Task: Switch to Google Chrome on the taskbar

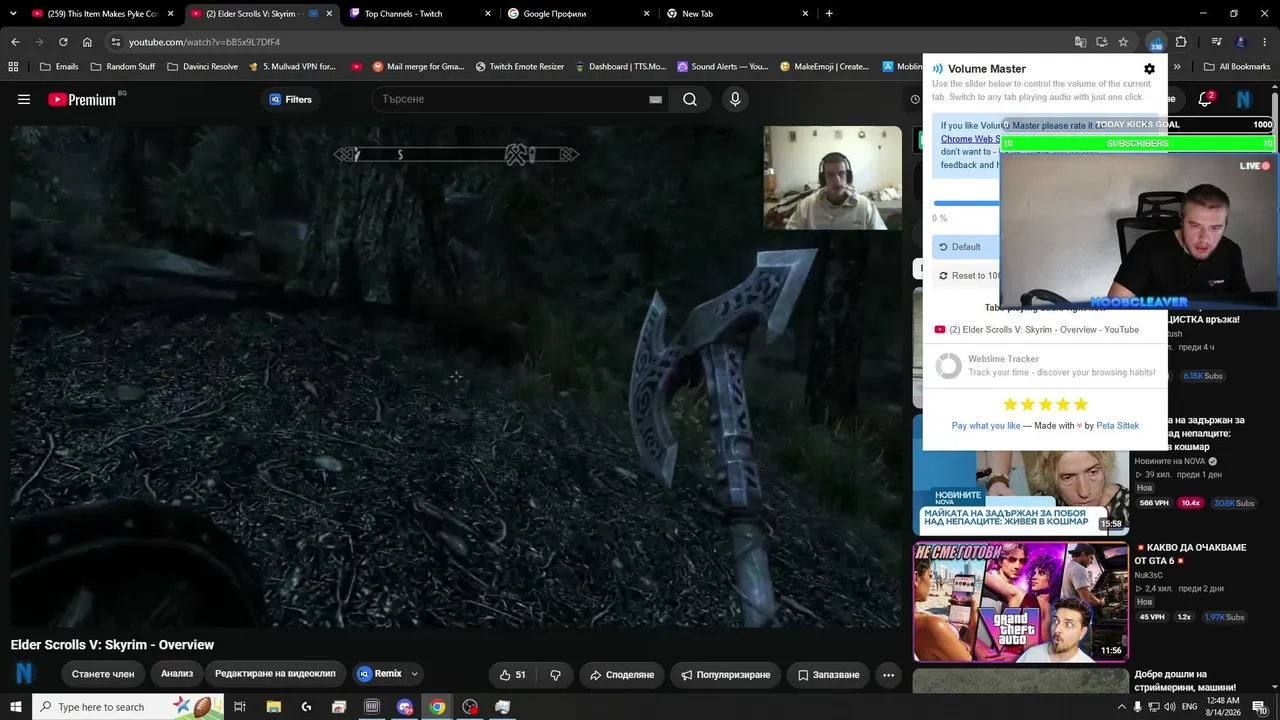Action: pyautogui.click(x=437, y=707)
